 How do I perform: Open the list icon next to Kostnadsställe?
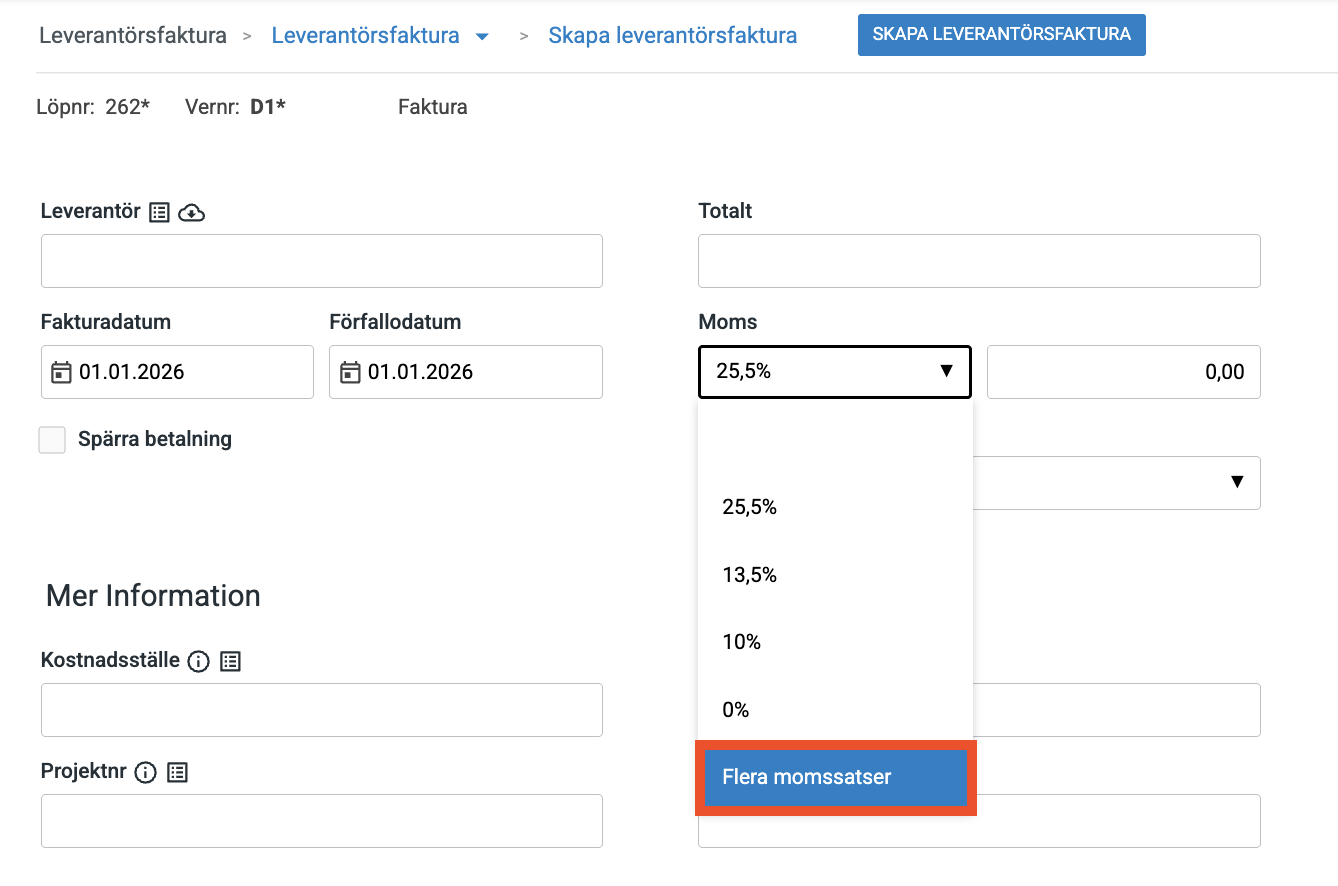click(x=230, y=661)
